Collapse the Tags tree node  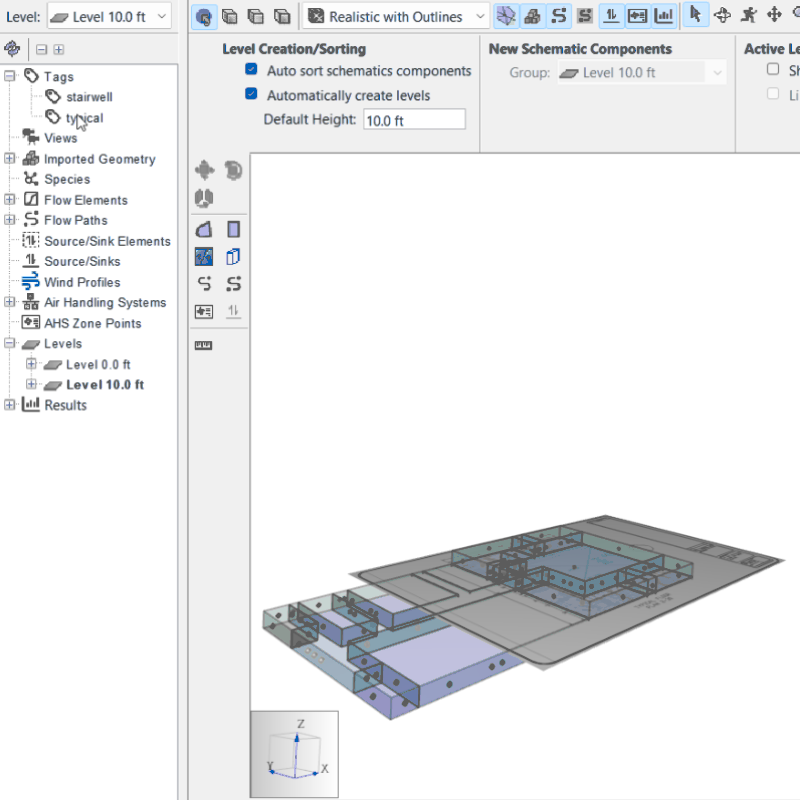tap(9, 77)
